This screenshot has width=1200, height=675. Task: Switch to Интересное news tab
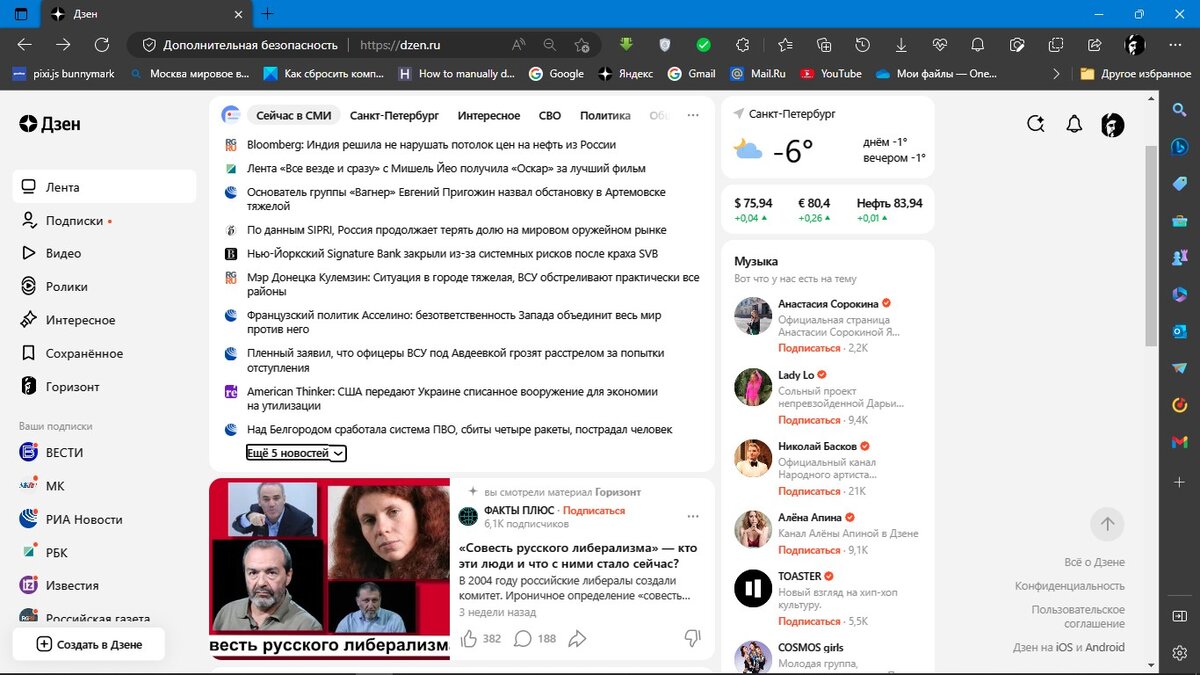click(x=489, y=116)
